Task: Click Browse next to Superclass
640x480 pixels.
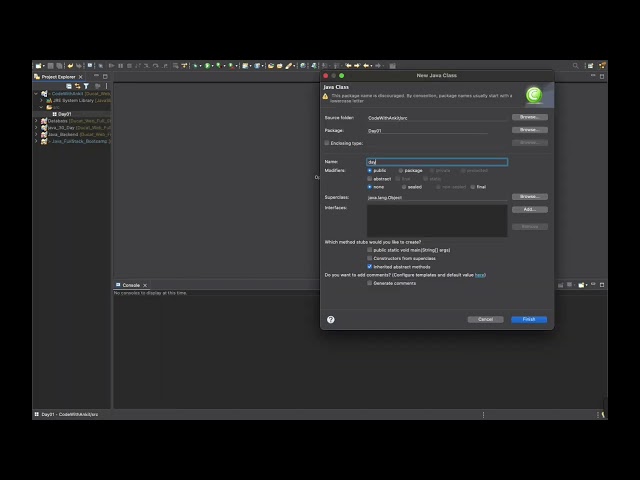Action: [x=530, y=197]
